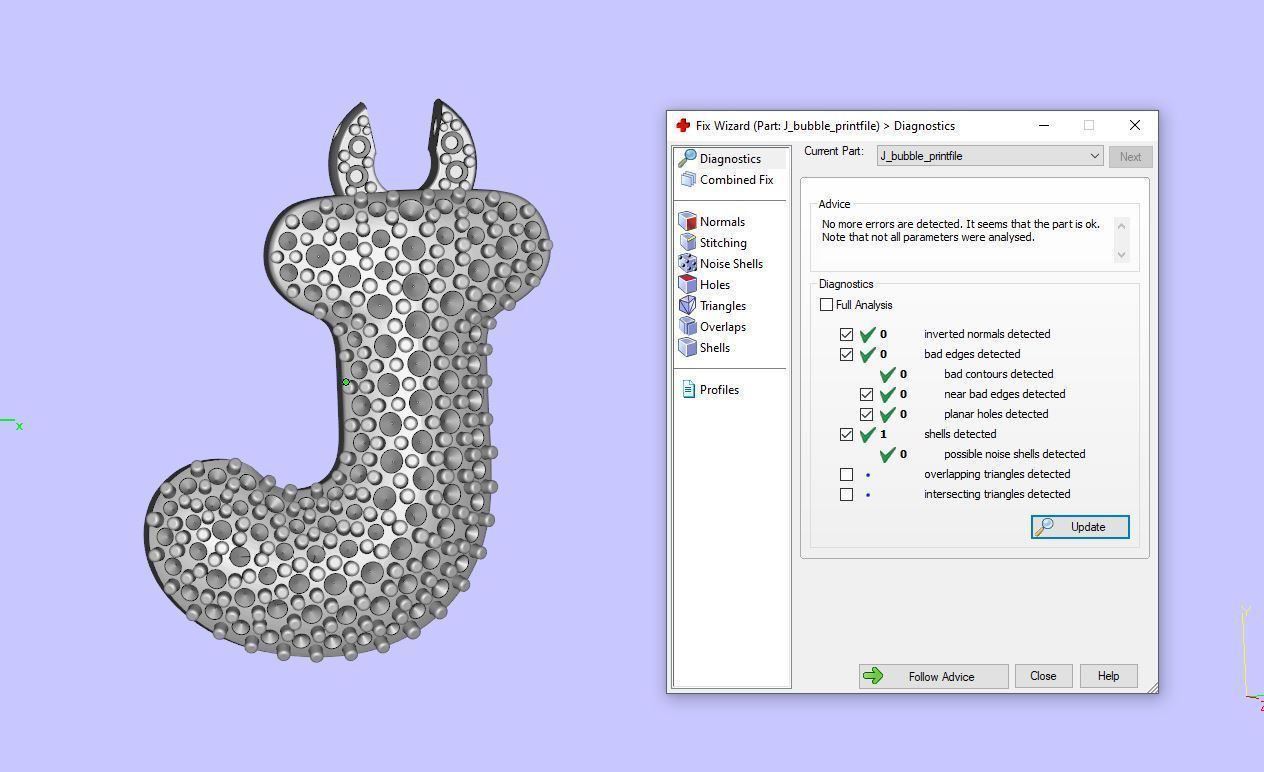The image size is (1264, 772).
Task: Click the Profiles document icon
Action: (688, 390)
